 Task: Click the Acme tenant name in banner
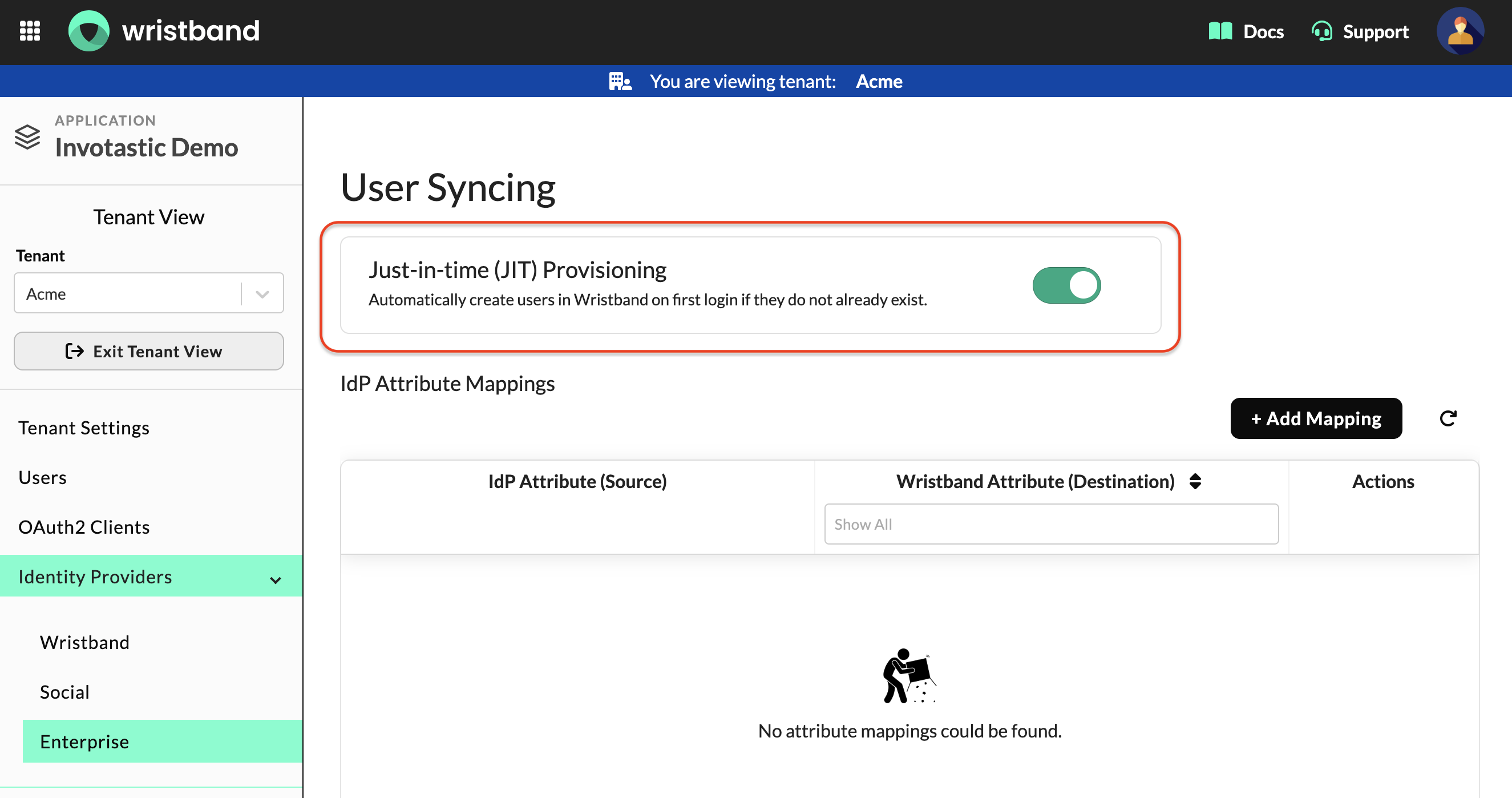coord(878,81)
